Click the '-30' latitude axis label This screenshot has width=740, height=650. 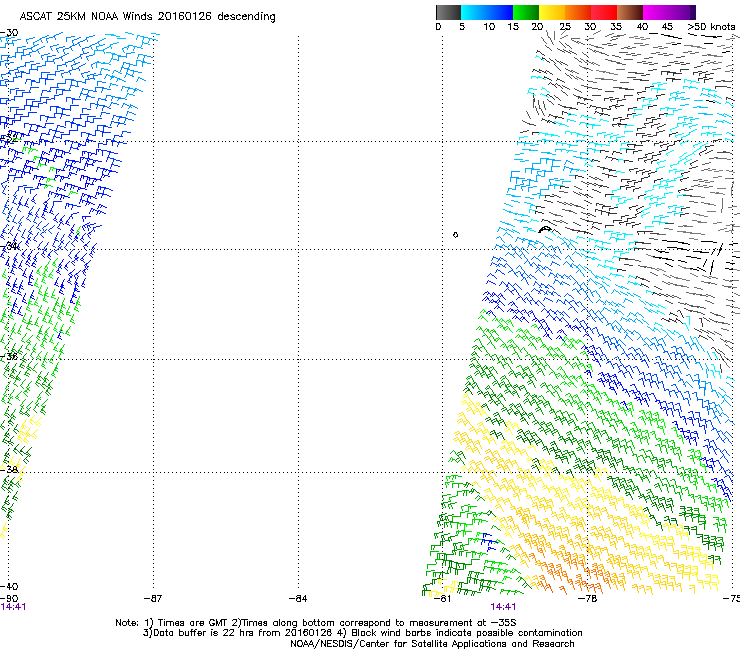click(x=9, y=33)
